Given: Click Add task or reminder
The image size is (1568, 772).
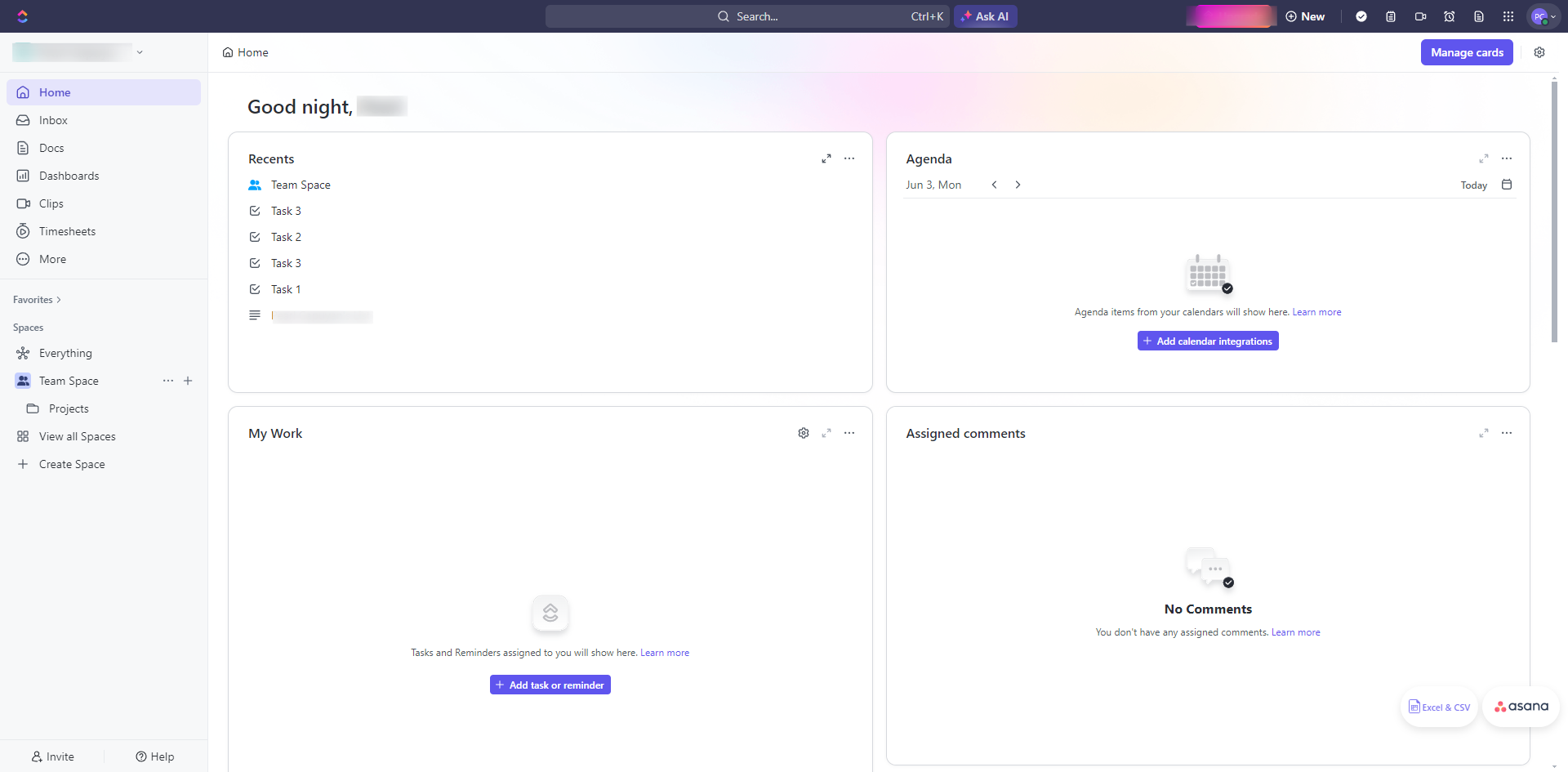Looking at the screenshot, I should pyautogui.click(x=550, y=685).
